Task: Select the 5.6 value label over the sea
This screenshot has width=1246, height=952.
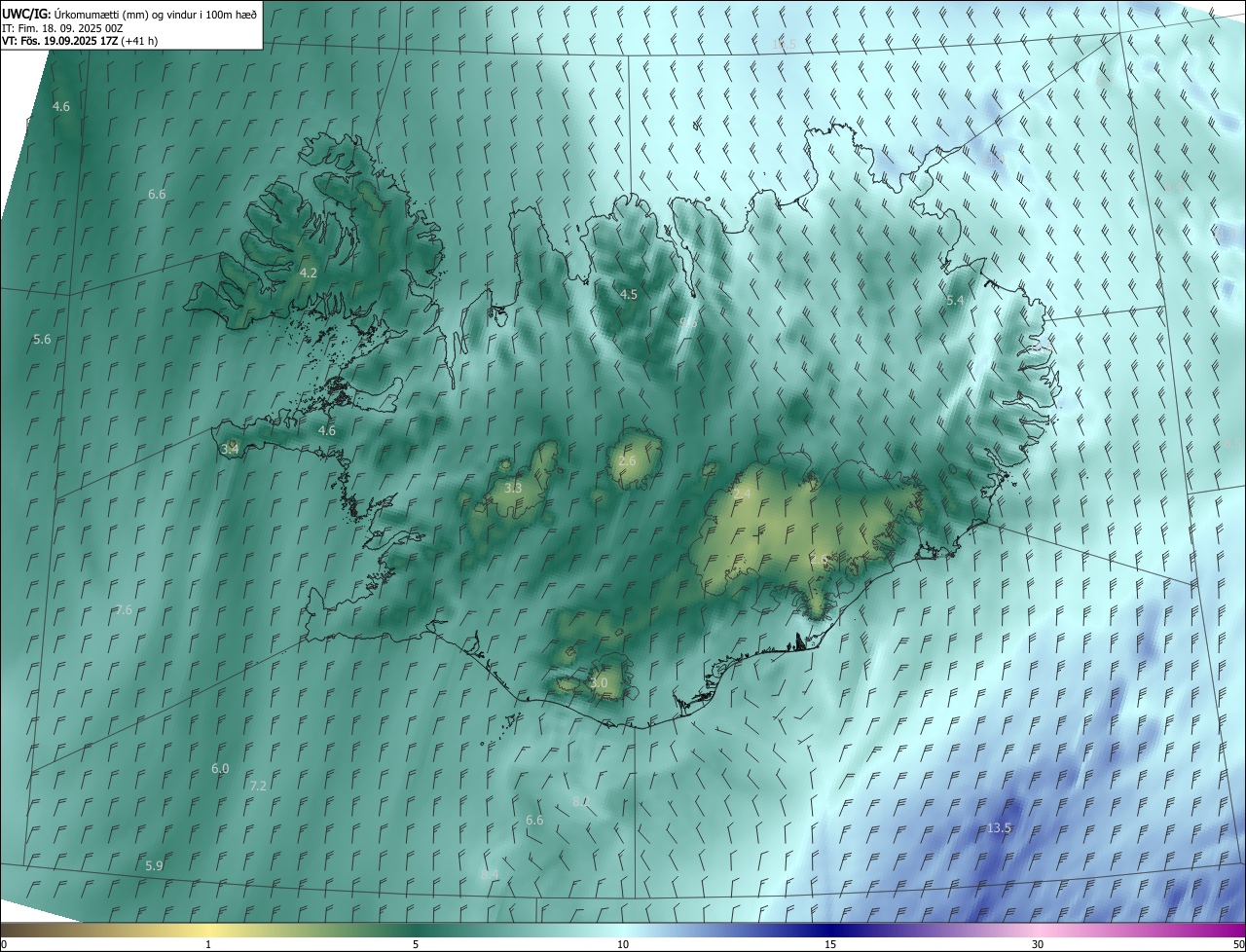Action: pyautogui.click(x=42, y=340)
